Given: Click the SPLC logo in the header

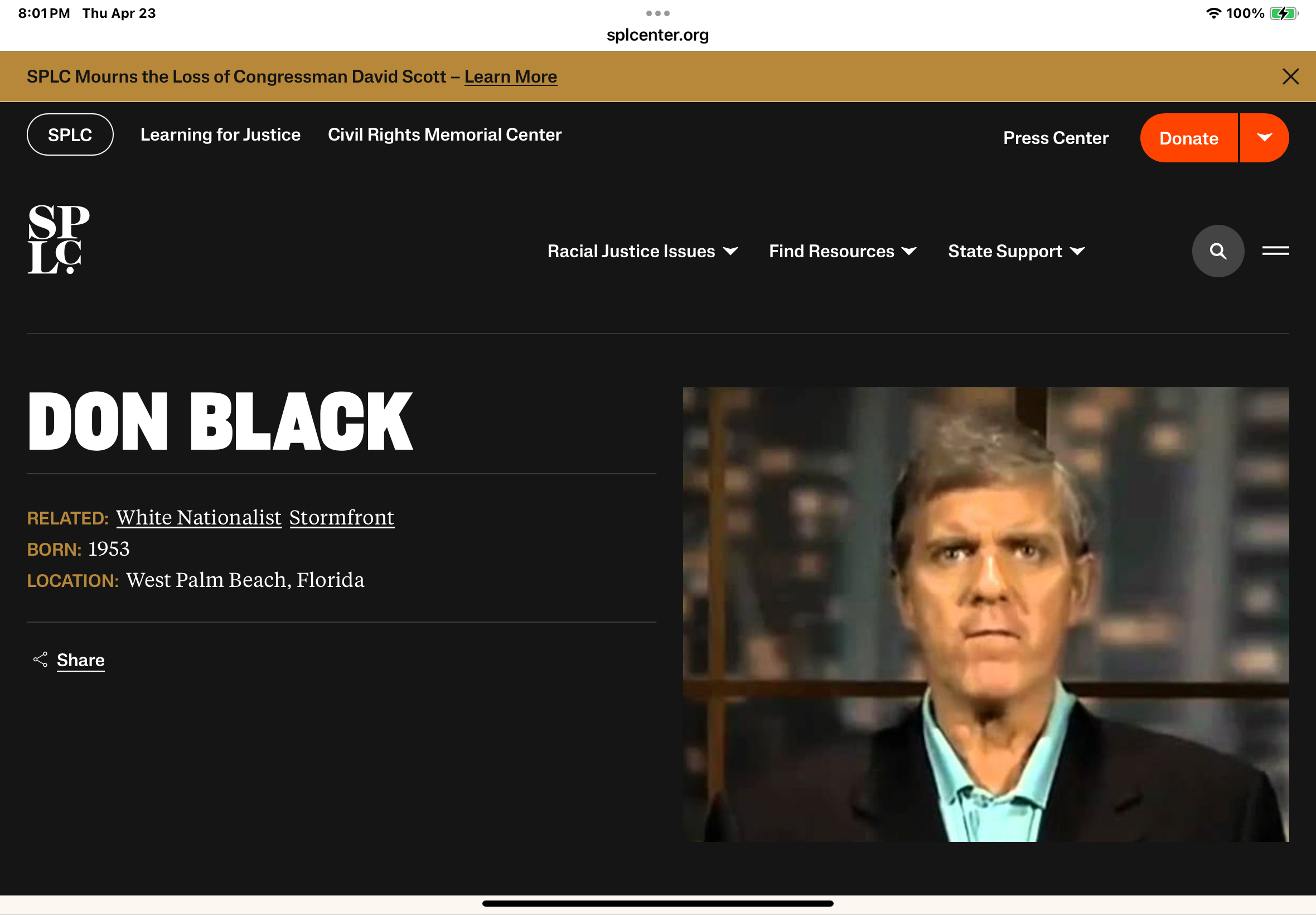Looking at the screenshot, I should (59, 239).
